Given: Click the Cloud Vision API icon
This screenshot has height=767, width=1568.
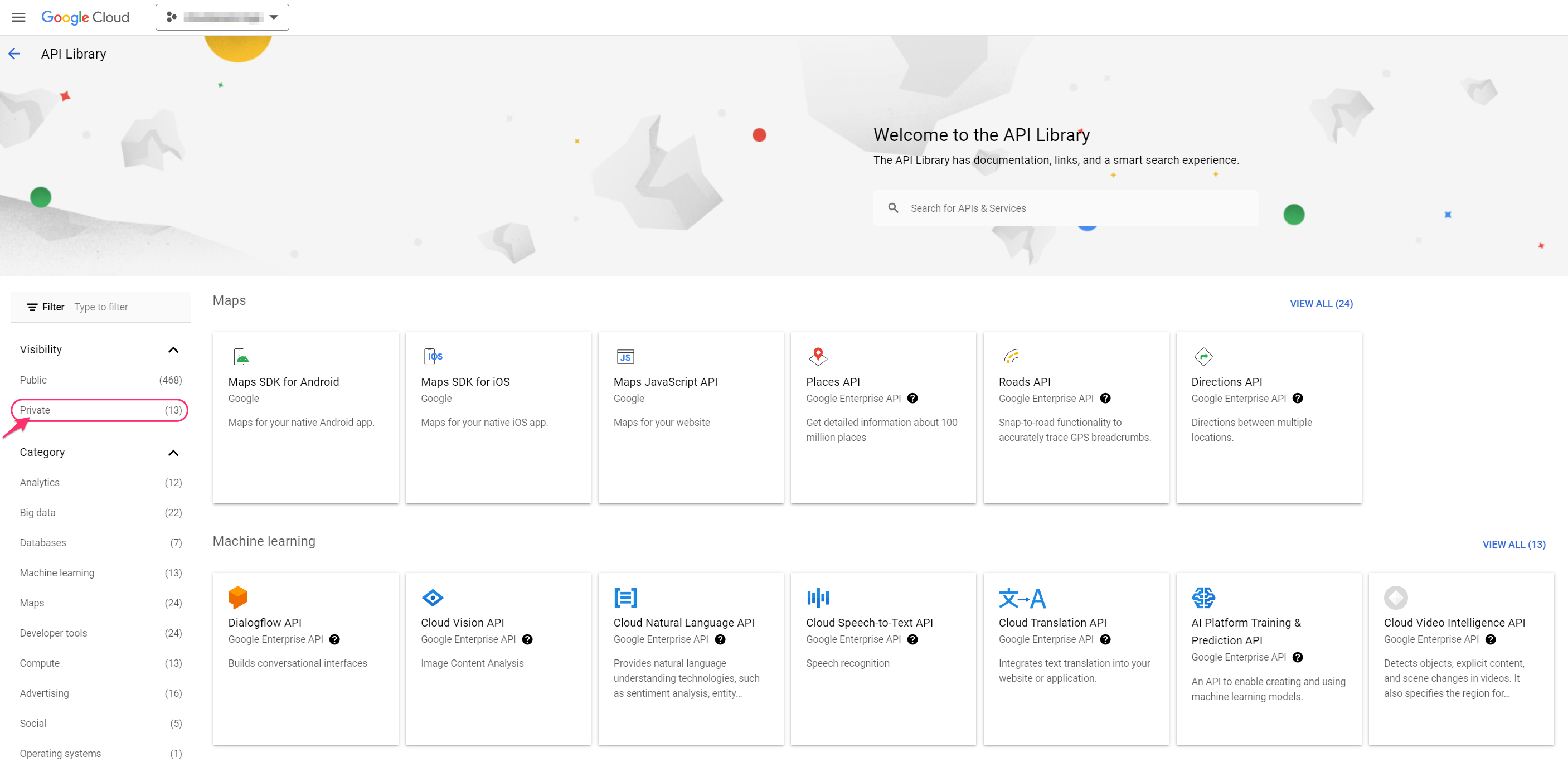Looking at the screenshot, I should pyautogui.click(x=432, y=597).
